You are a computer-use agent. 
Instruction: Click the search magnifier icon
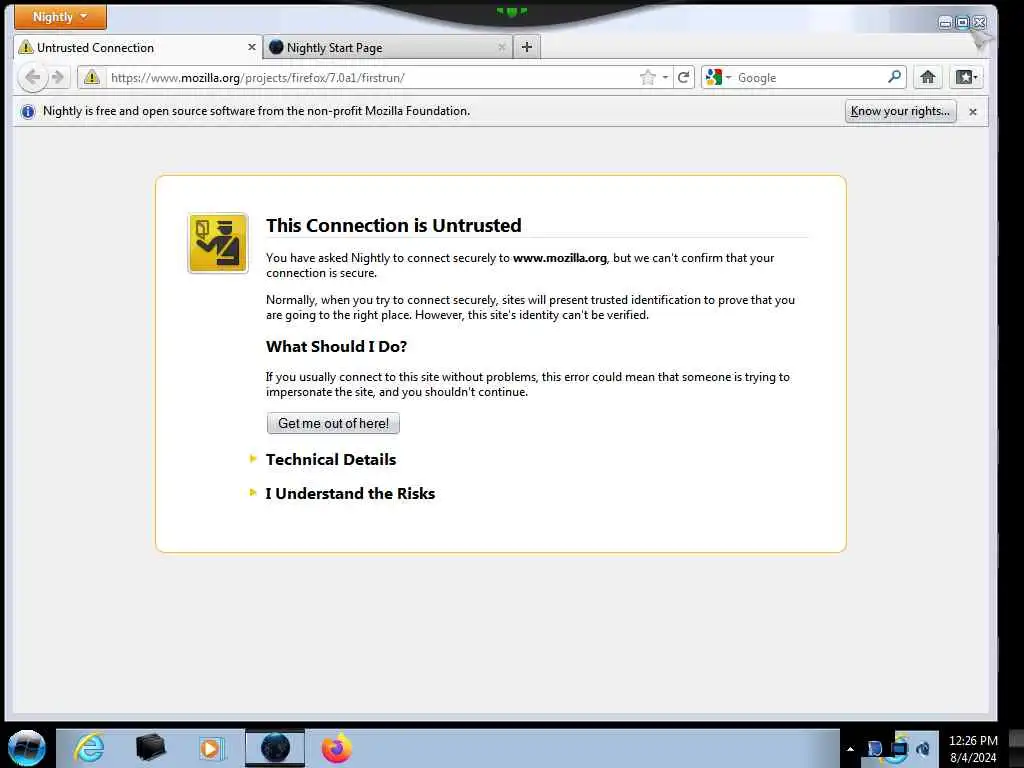(x=895, y=77)
